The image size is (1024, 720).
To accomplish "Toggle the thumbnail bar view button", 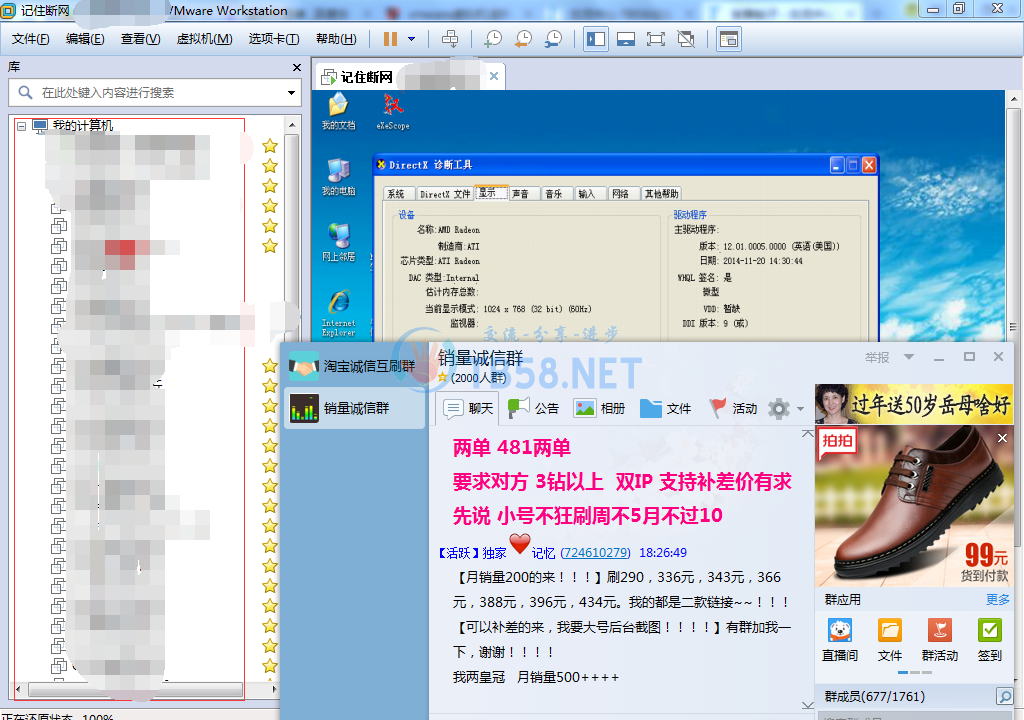I will 626,39.
